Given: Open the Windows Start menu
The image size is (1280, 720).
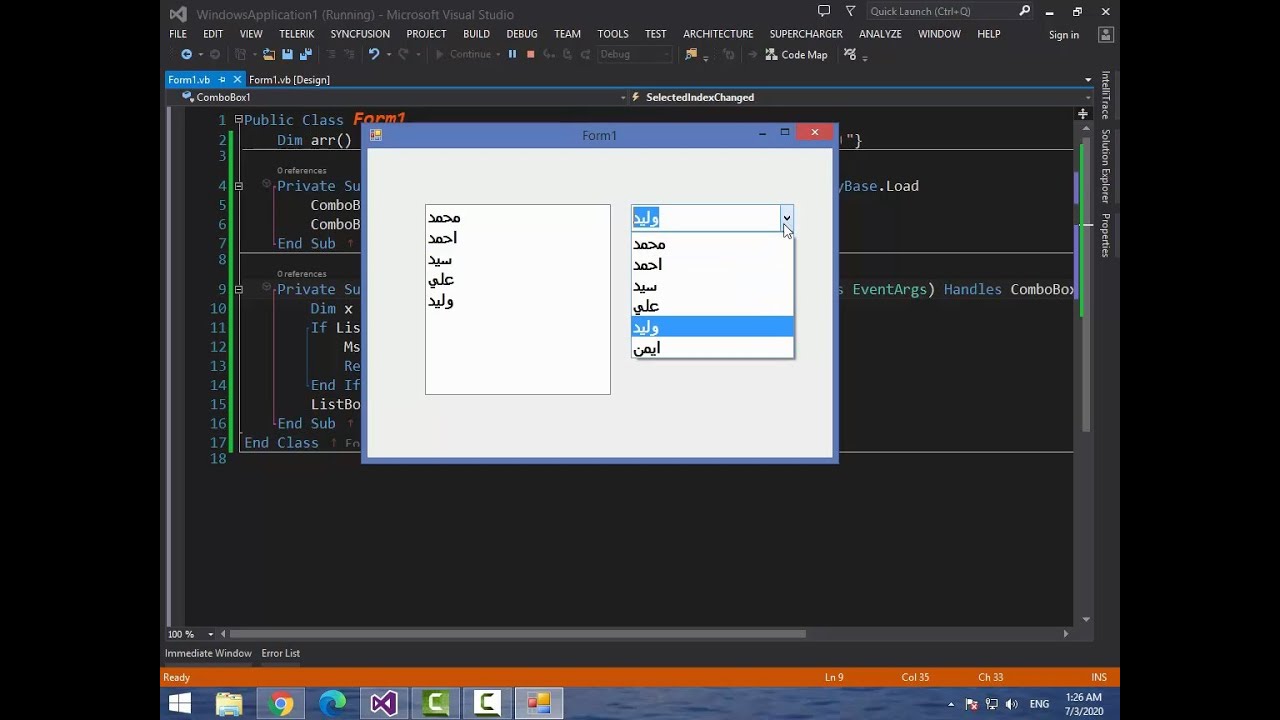Looking at the screenshot, I should [x=180, y=704].
